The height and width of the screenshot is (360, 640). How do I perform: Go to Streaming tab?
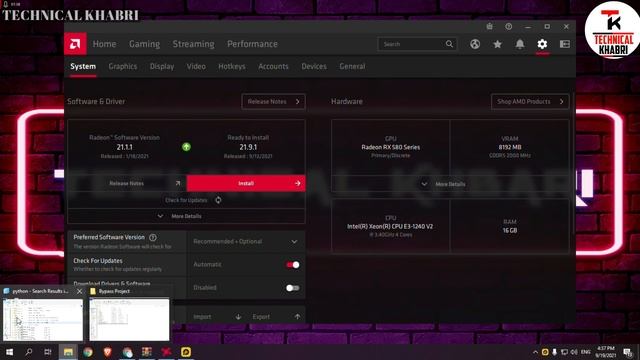coord(193,44)
